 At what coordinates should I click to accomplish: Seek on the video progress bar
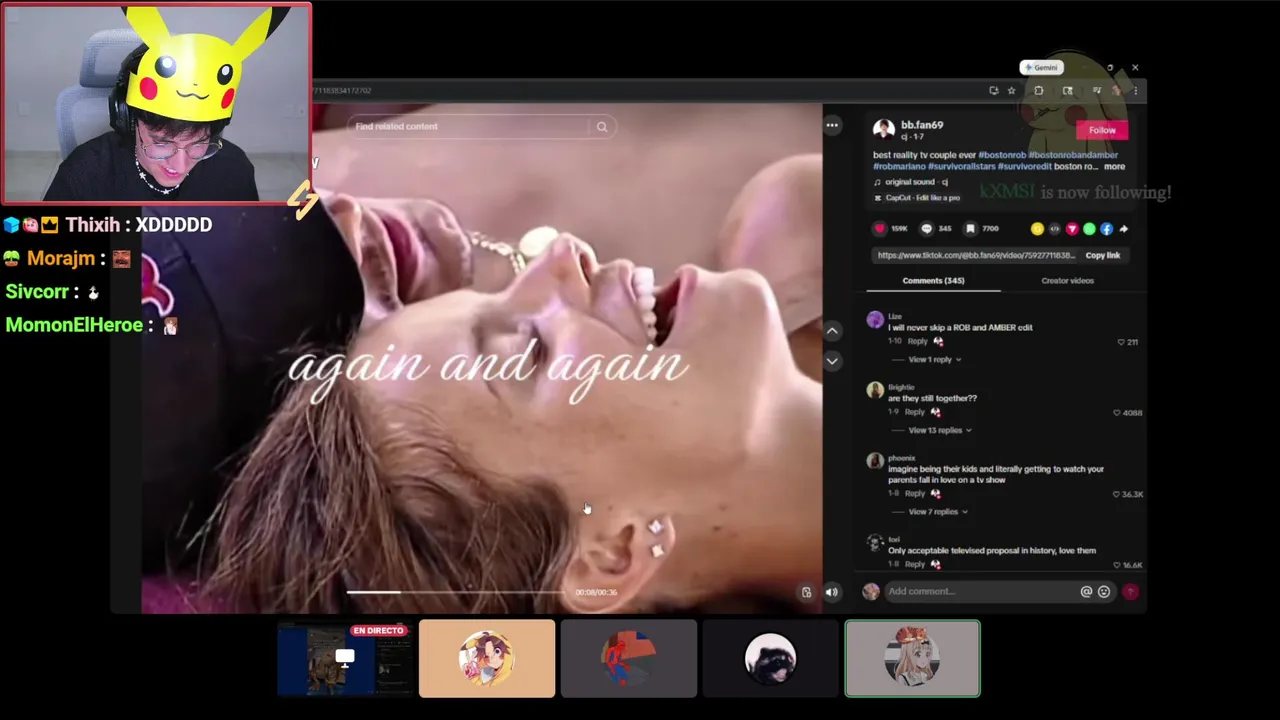(455, 592)
